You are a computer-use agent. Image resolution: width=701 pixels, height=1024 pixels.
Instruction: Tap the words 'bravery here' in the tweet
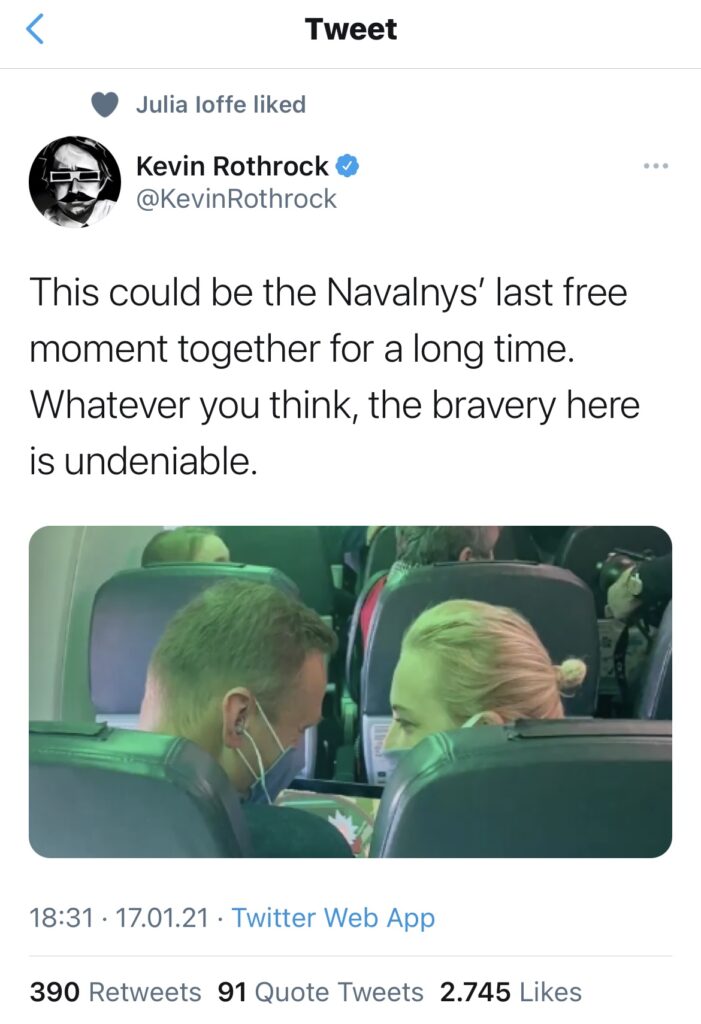[536, 406]
